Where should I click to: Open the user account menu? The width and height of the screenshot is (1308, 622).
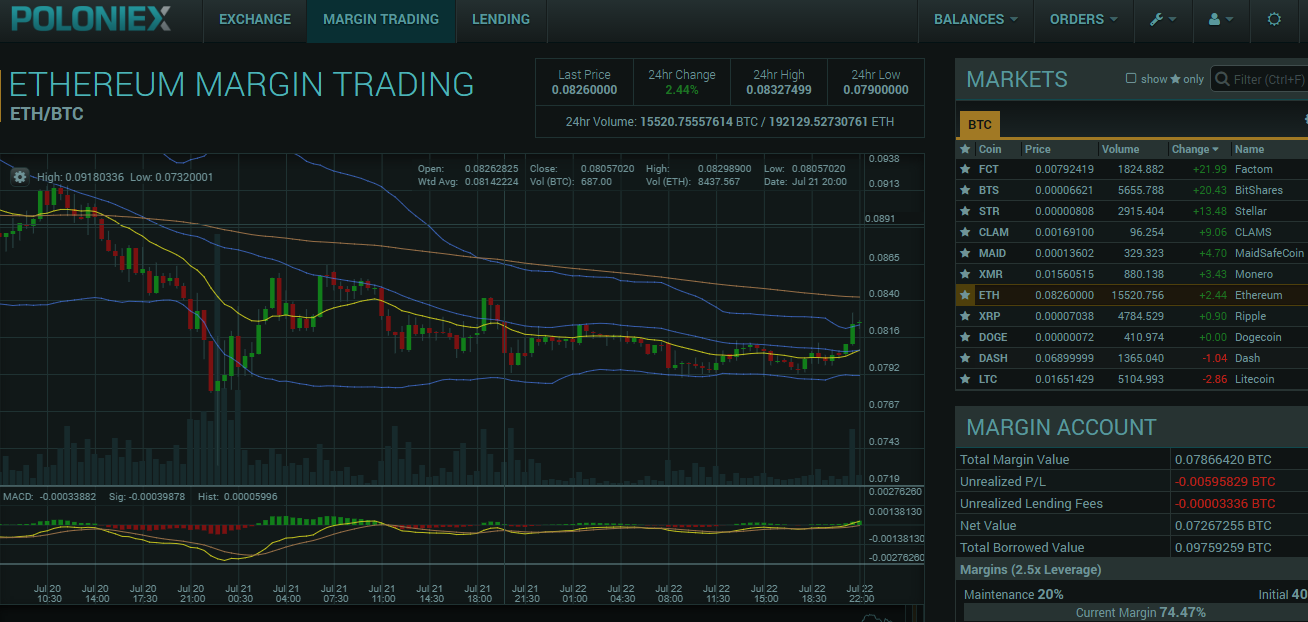(1221, 19)
